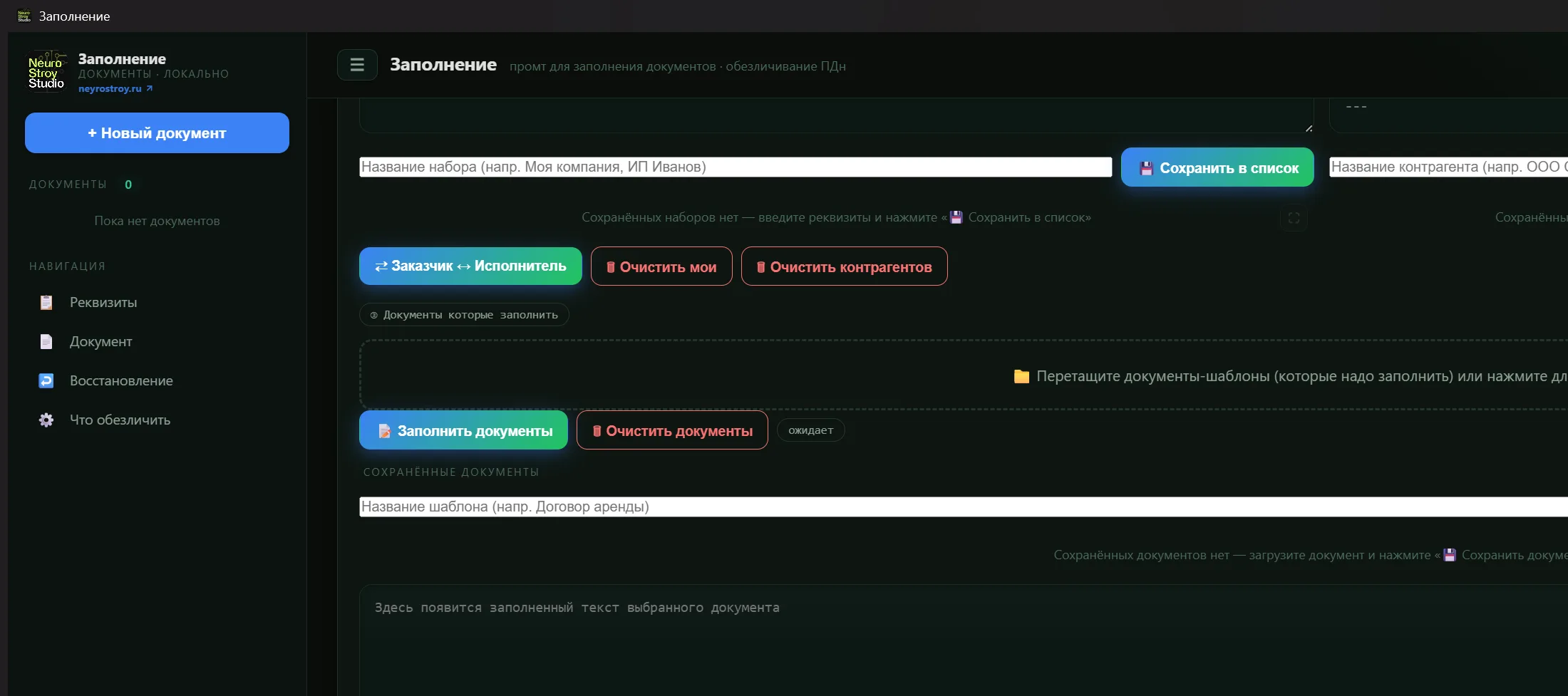The width and height of the screenshot is (1568, 696).
Task: Click Очистить контрагентов button
Action: [x=844, y=266]
